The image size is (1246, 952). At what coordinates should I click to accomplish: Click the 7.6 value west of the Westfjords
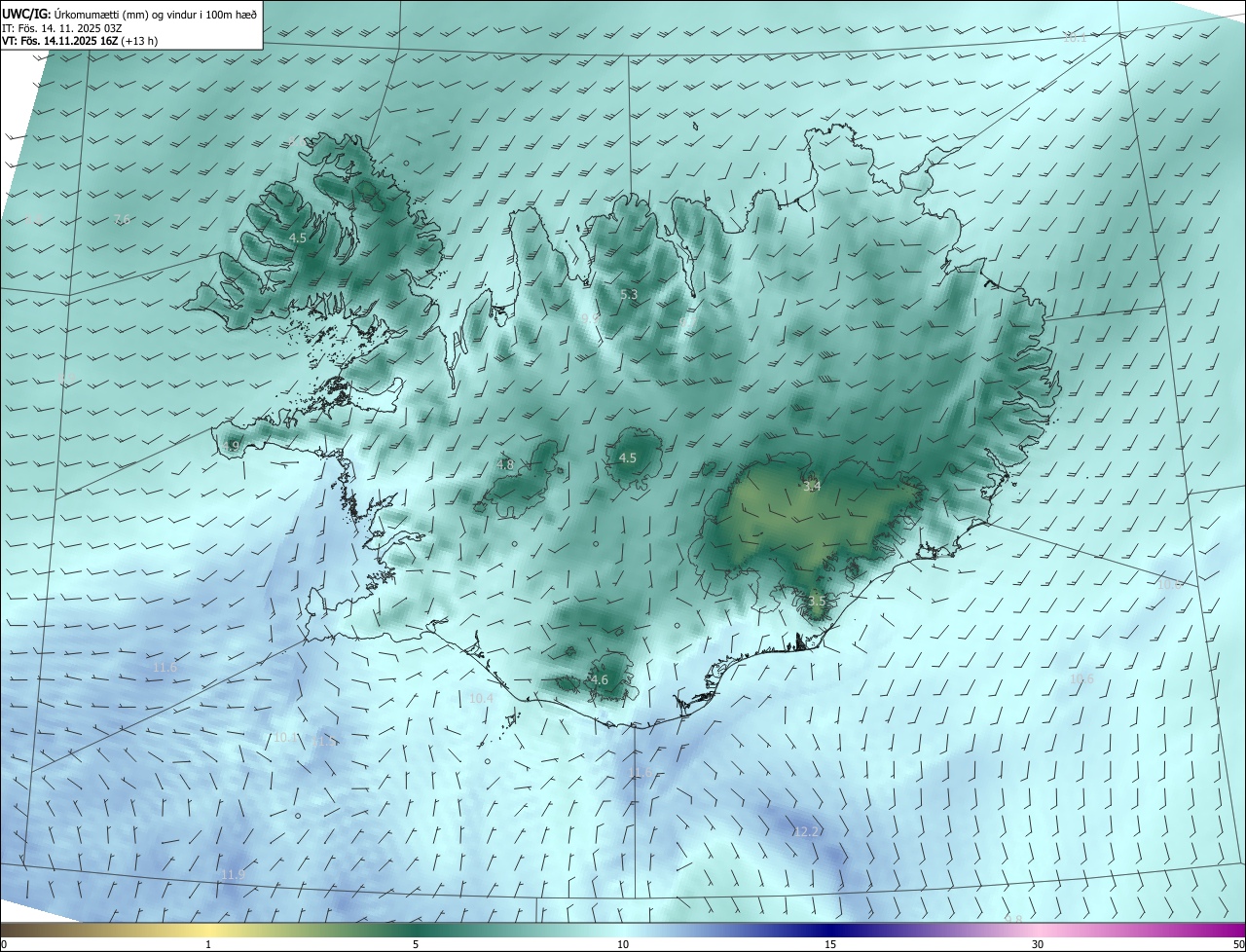122,219
